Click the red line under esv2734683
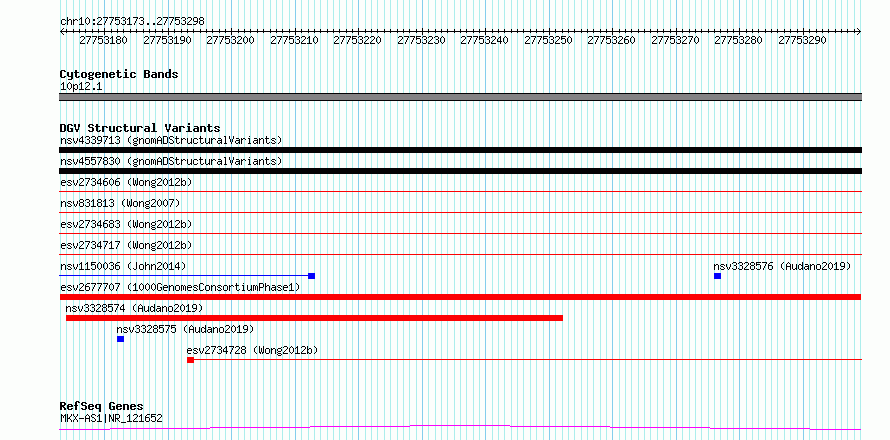Image resolution: width=890 pixels, height=440 pixels. pyautogui.click(x=460, y=233)
